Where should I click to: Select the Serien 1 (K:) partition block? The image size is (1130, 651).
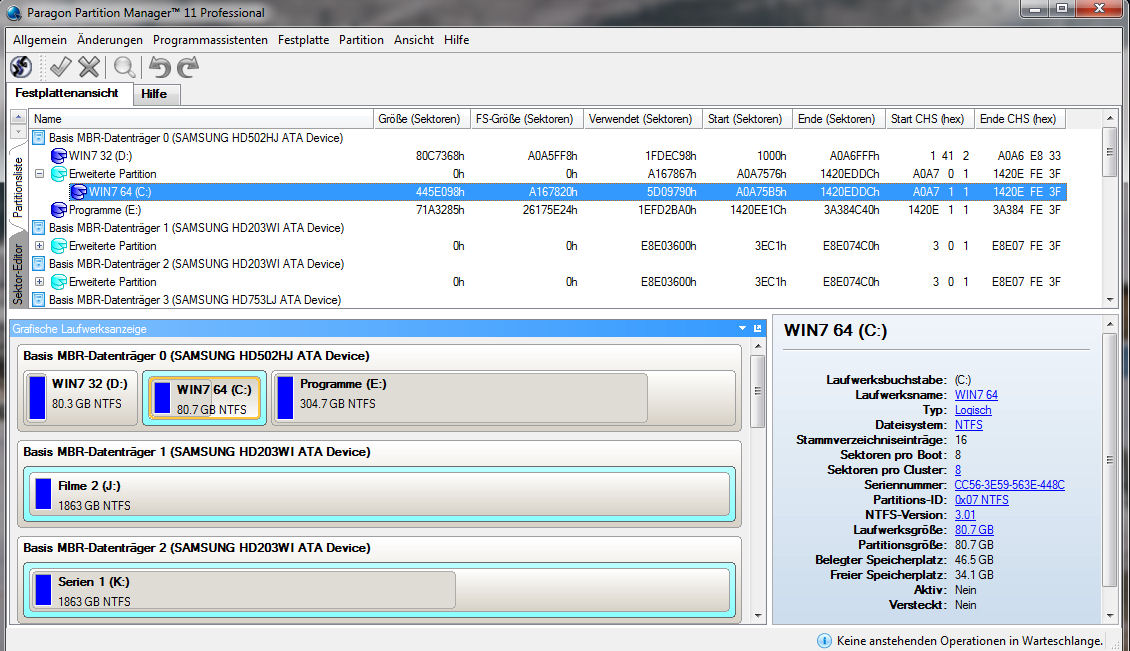379,590
